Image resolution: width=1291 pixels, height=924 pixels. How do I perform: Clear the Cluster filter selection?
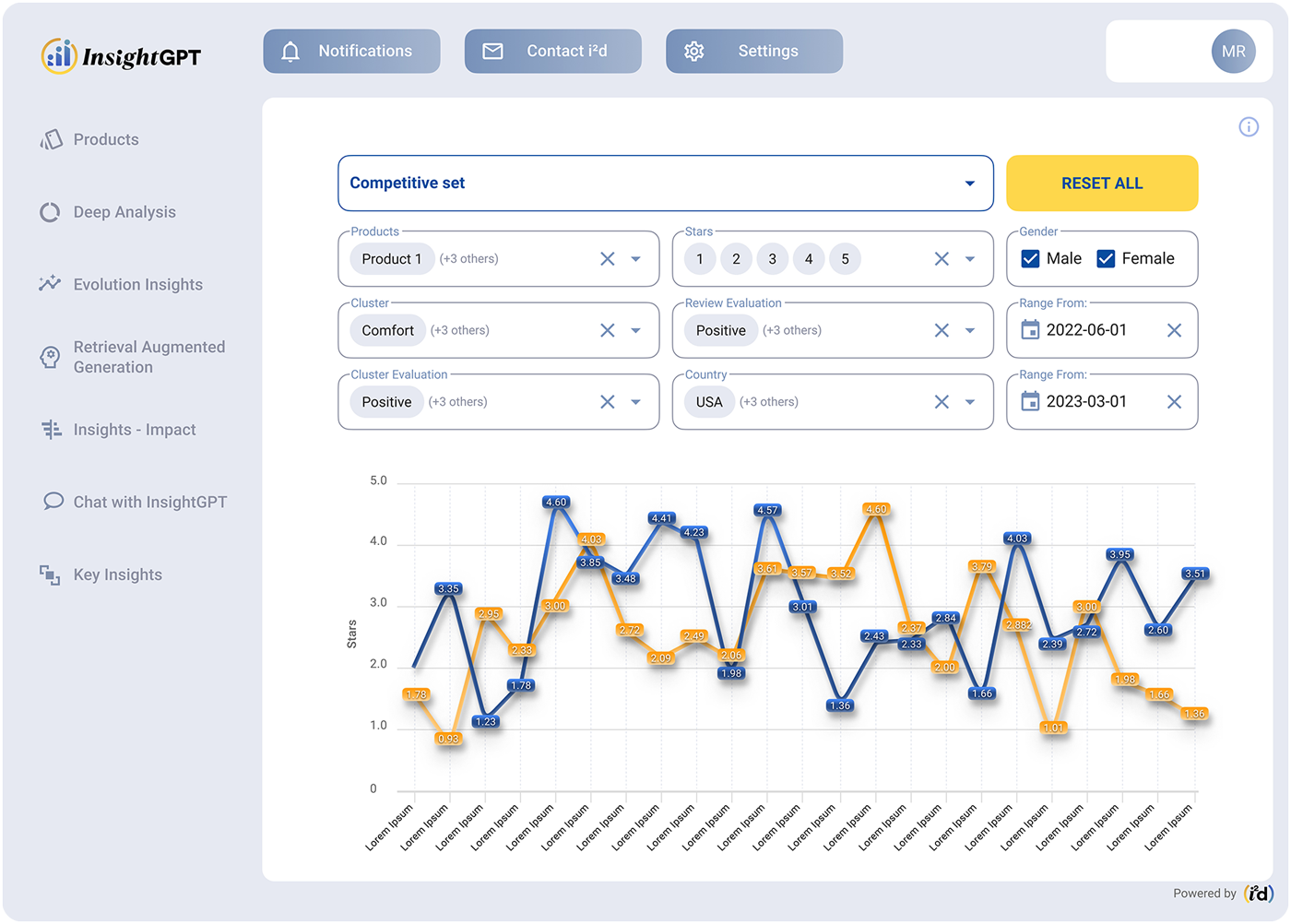click(x=607, y=330)
